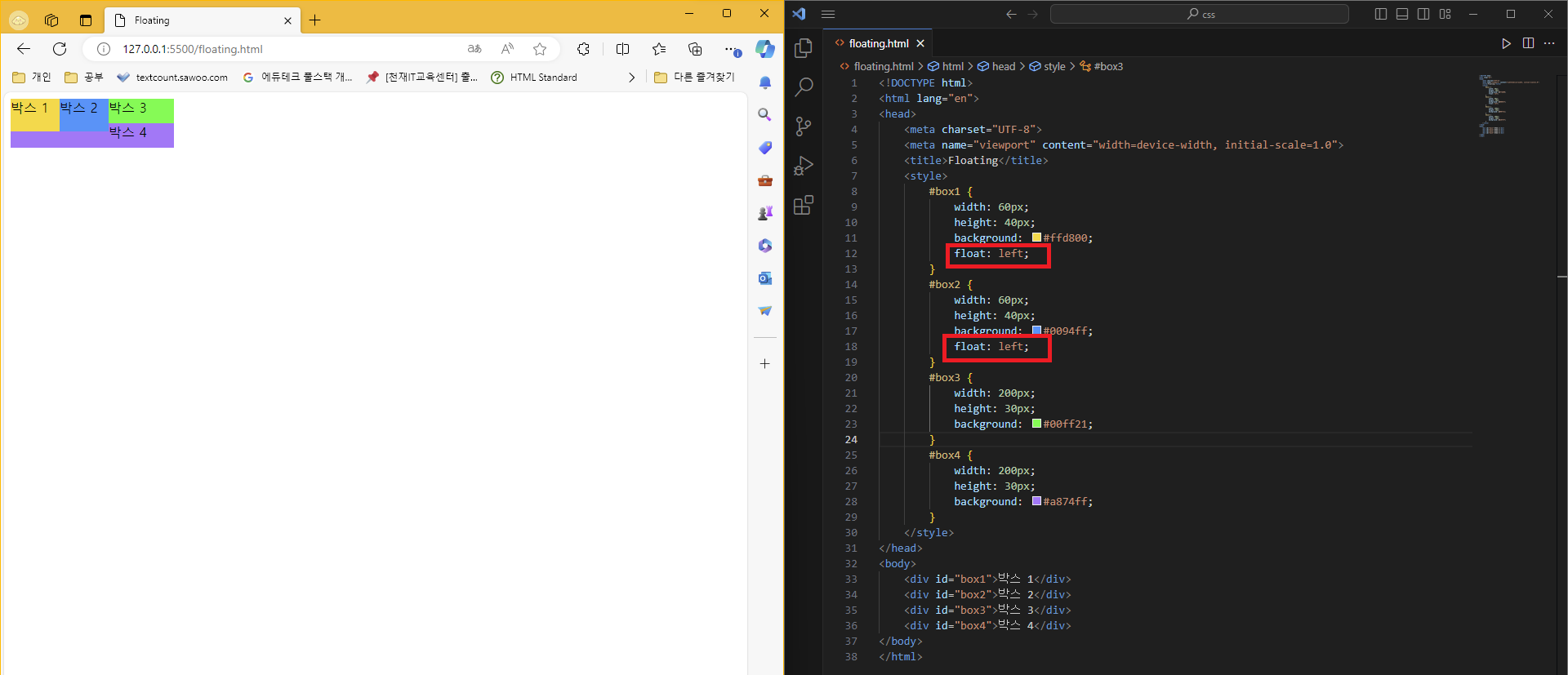This screenshot has height=675, width=1568.
Task: Open color picker for #ffd800 swatch
Action: click(x=1036, y=238)
